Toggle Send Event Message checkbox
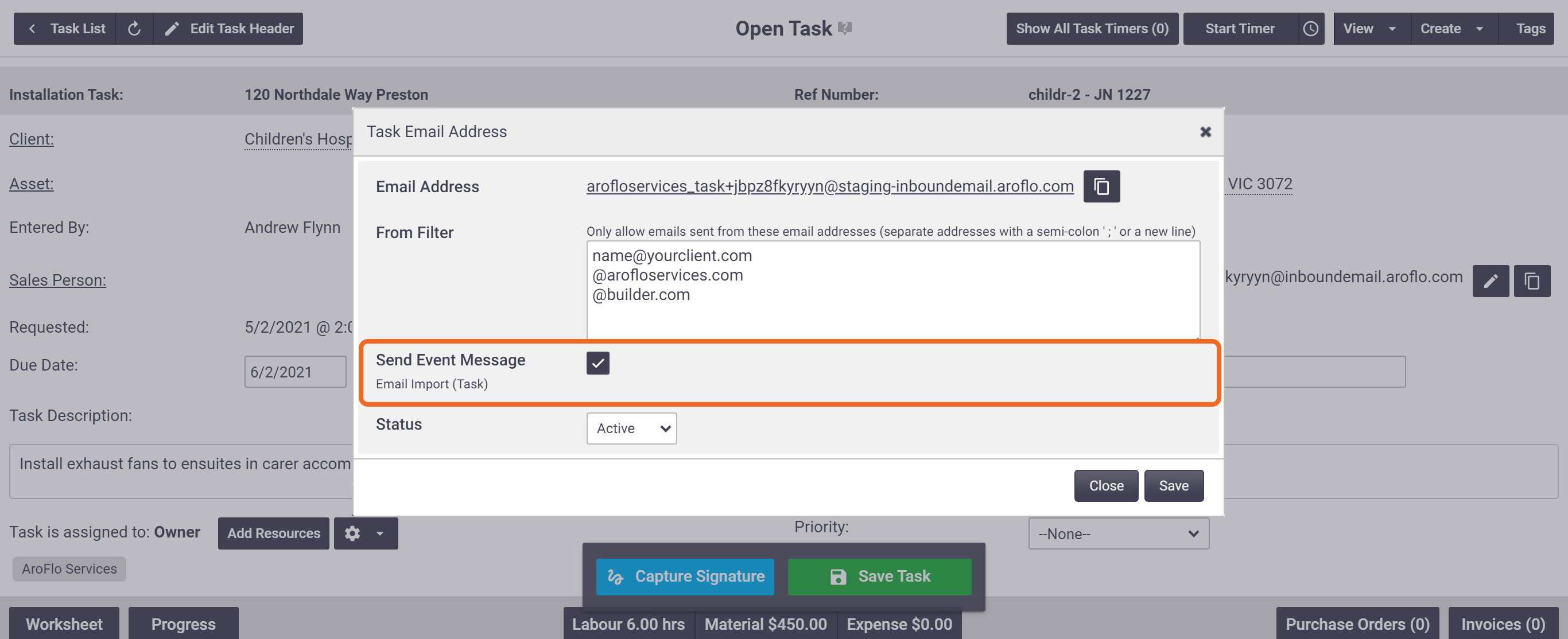The width and height of the screenshot is (1568, 639). tap(597, 363)
